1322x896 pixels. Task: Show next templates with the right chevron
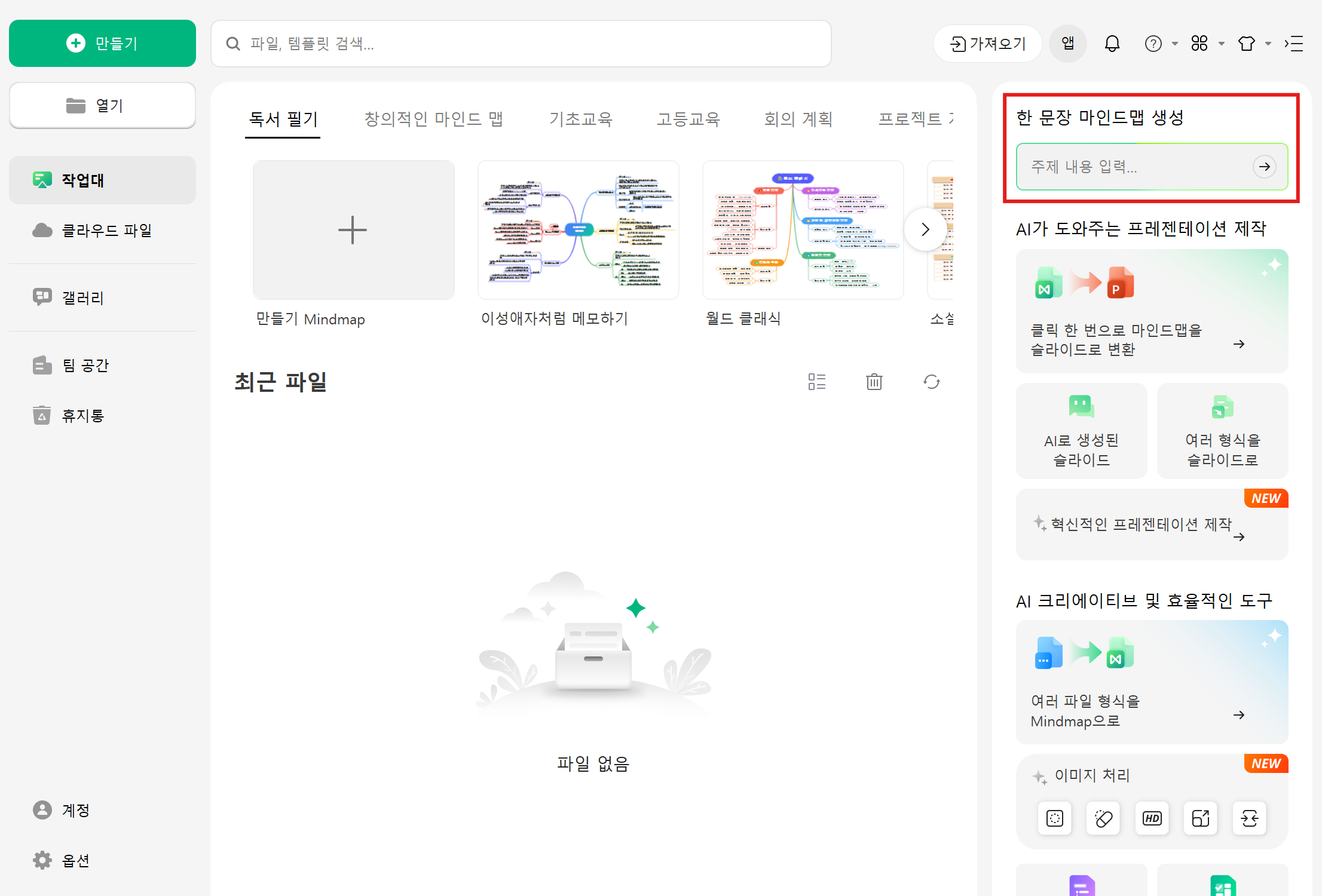pos(925,229)
